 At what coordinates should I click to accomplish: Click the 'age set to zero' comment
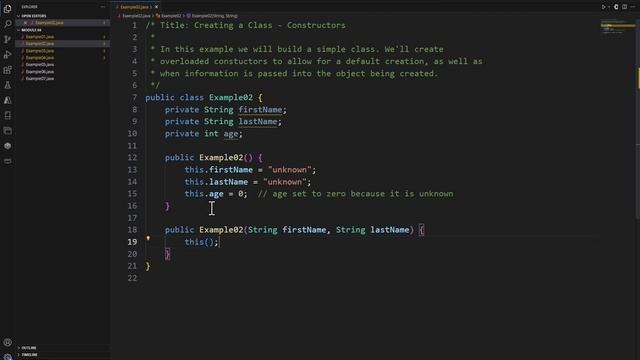coord(356,194)
